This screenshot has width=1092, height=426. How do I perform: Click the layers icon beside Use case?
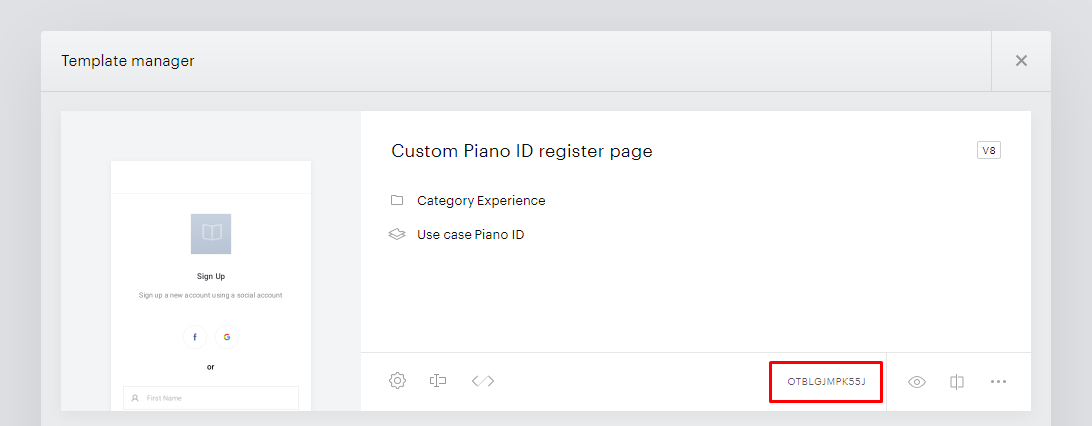pyautogui.click(x=397, y=235)
